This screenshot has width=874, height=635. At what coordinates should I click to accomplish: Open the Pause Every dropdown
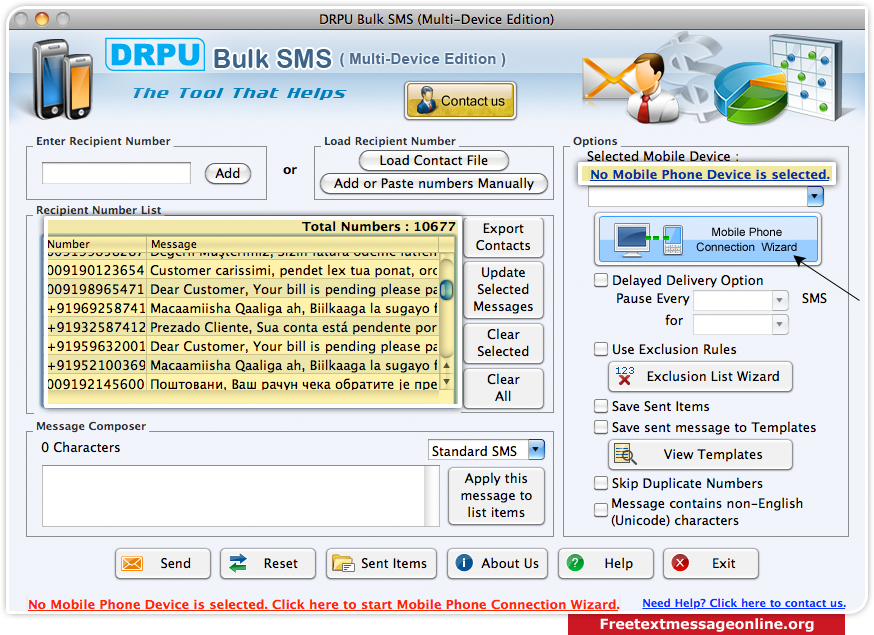(779, 300)
